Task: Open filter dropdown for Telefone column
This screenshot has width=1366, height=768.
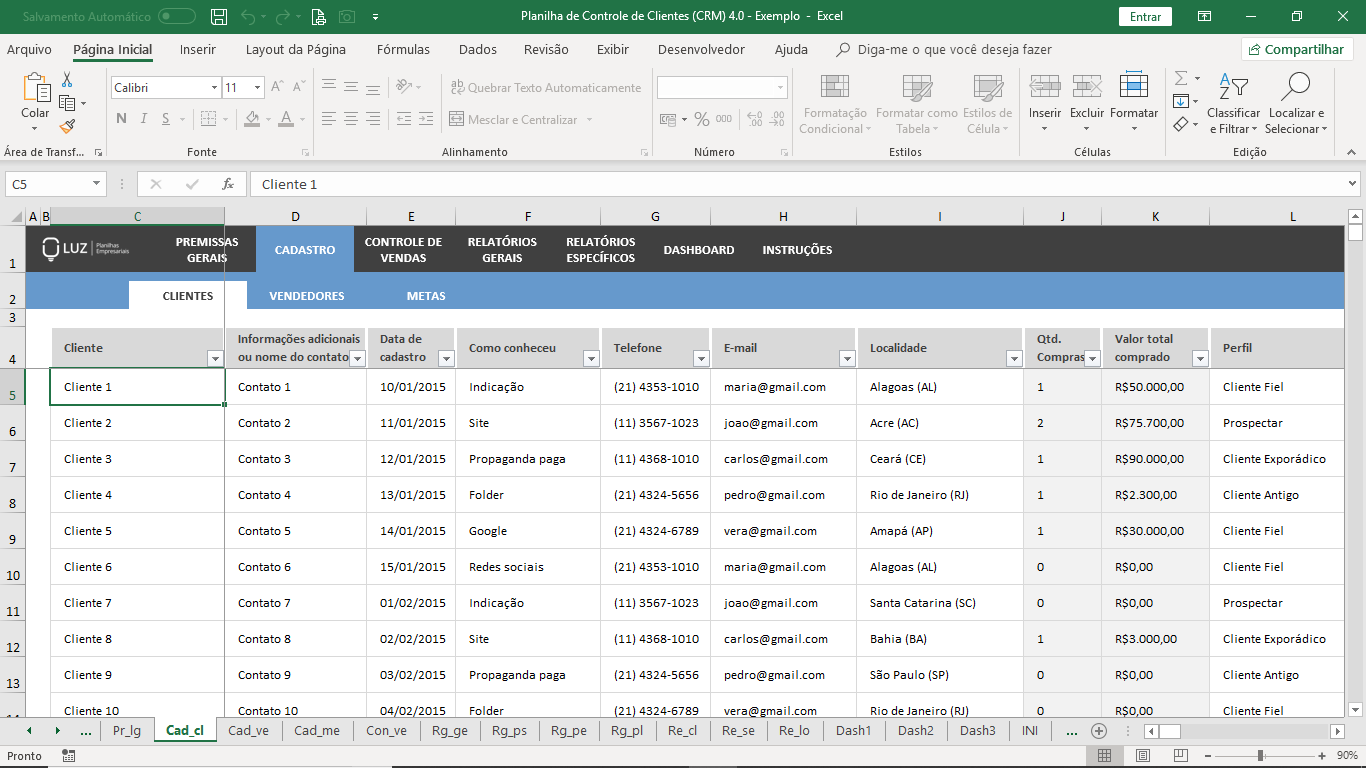Action: [700, 358]
